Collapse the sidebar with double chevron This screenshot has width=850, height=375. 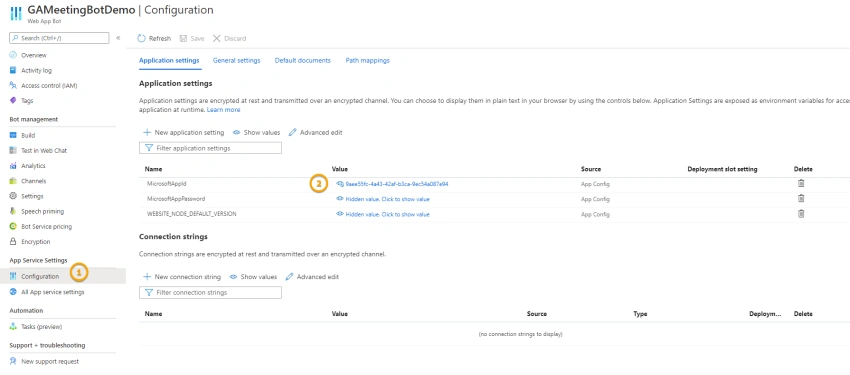pos(118,38)
